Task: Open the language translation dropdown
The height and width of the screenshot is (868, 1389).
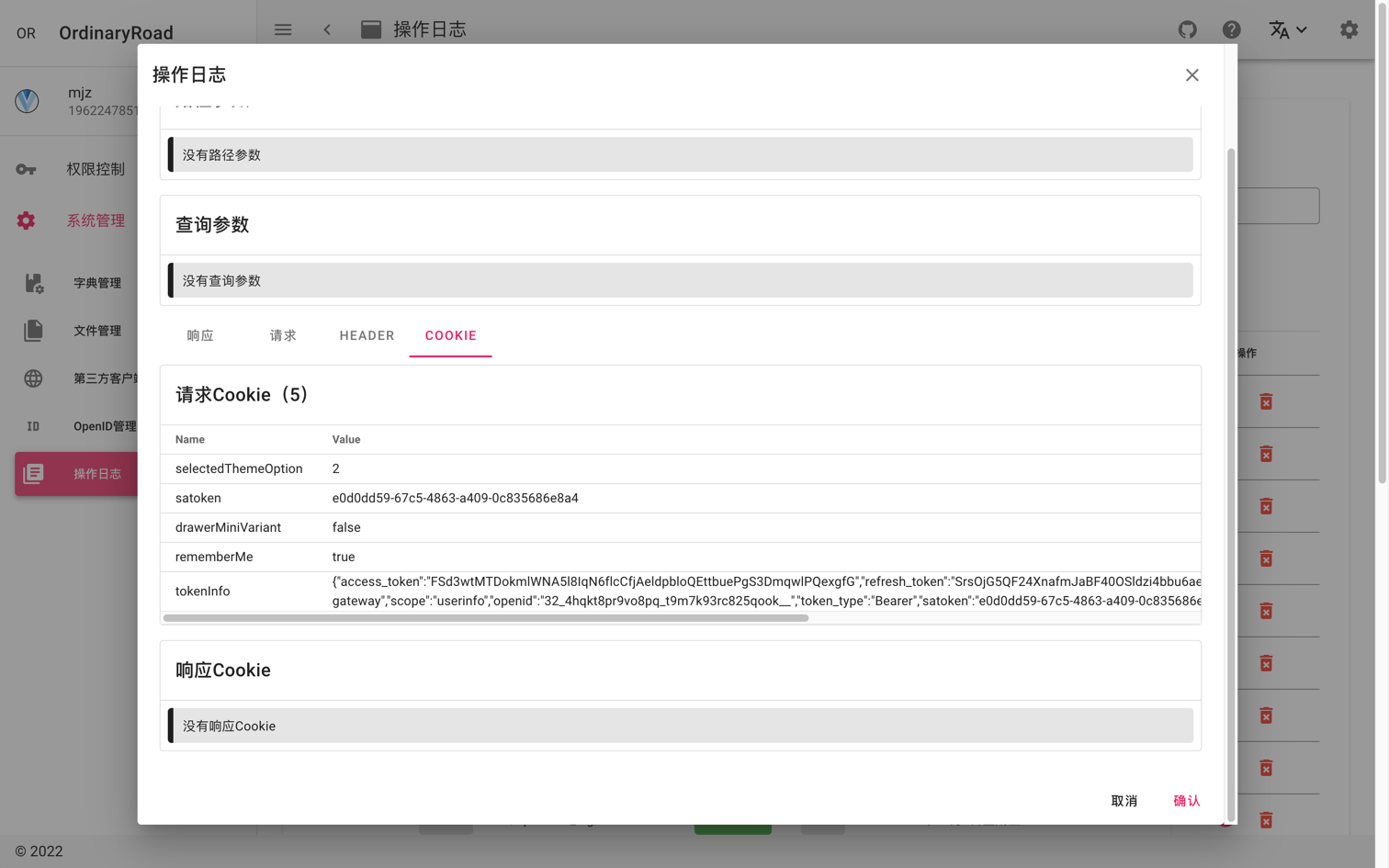Action: [x=1287, y=29]
